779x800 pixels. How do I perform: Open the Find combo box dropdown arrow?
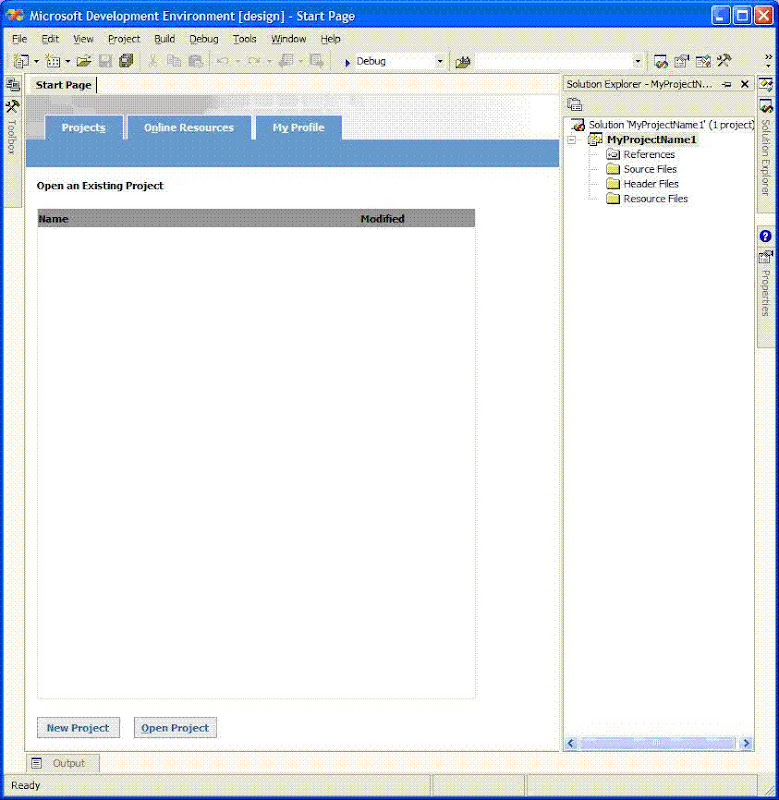[x=638, y=62]
